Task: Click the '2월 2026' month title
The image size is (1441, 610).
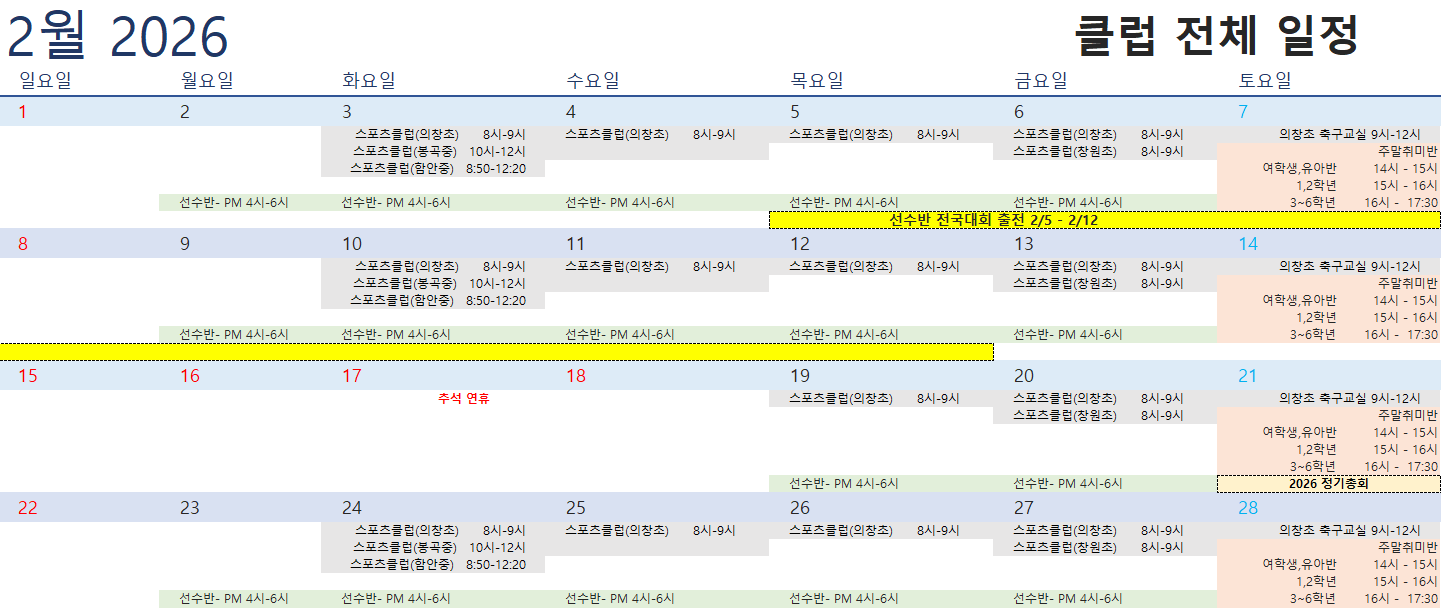Action: point(118,37)
